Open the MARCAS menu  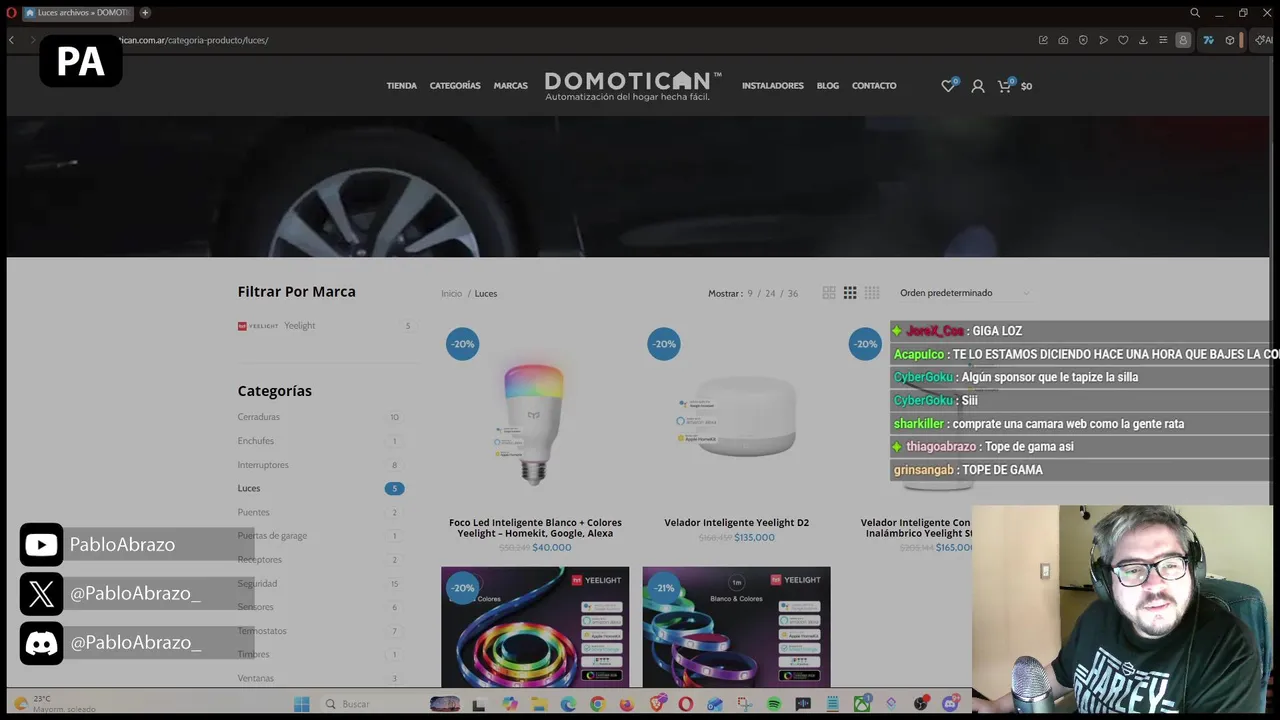click(x=510, y=86)
